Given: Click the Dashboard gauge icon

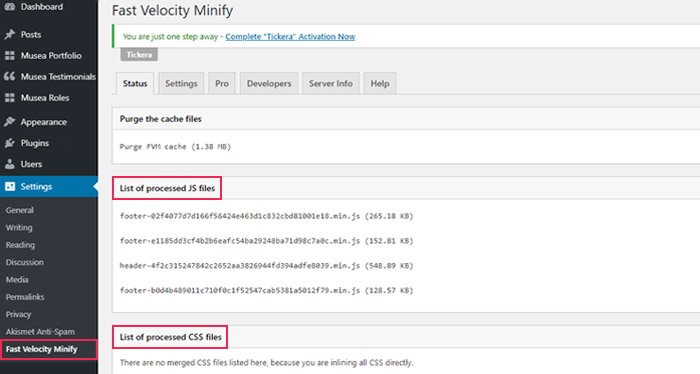Looking at the screenshot, I should click(x=9, y=7).
